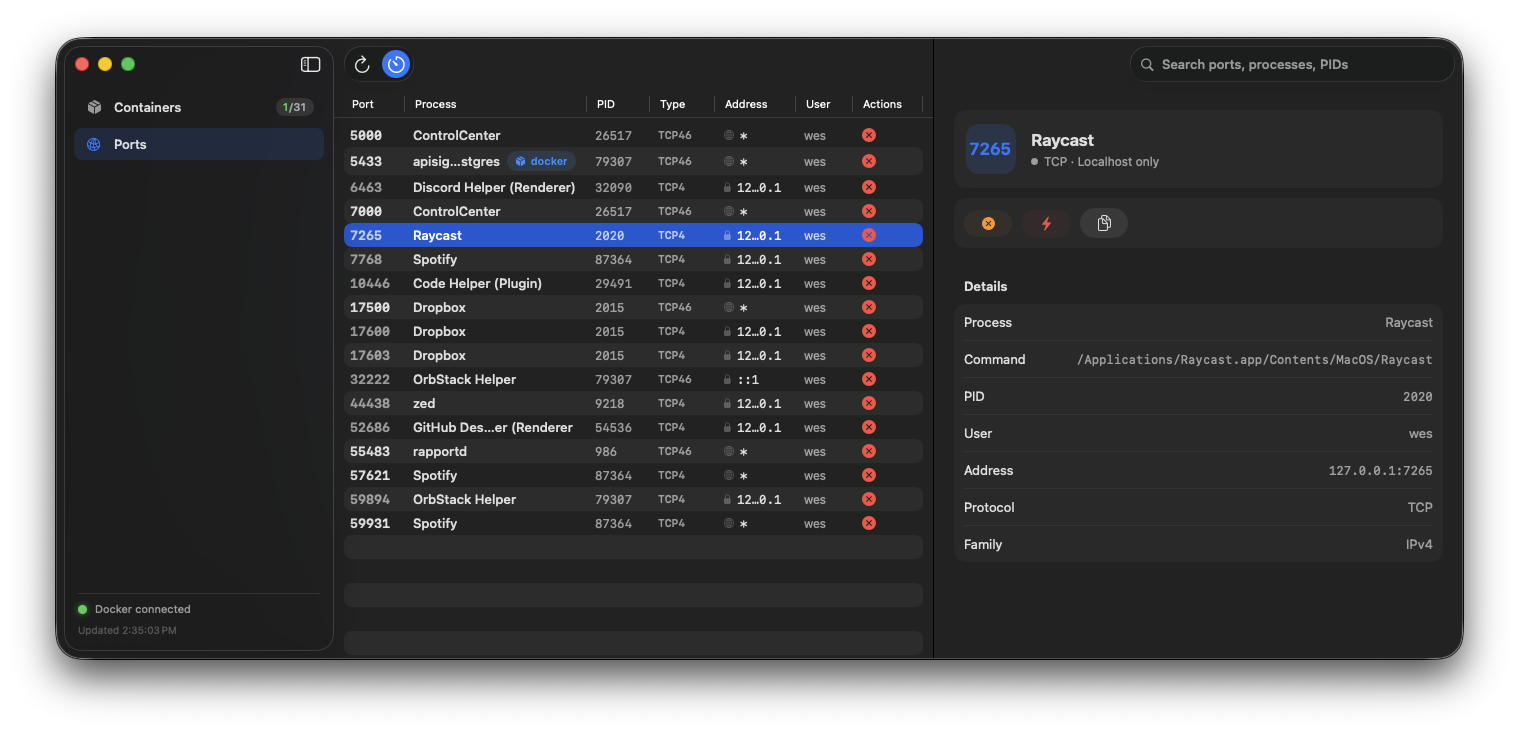Click in the search ports field
Viewport: 1519px width, 733px height.
tap(1292, 64)
